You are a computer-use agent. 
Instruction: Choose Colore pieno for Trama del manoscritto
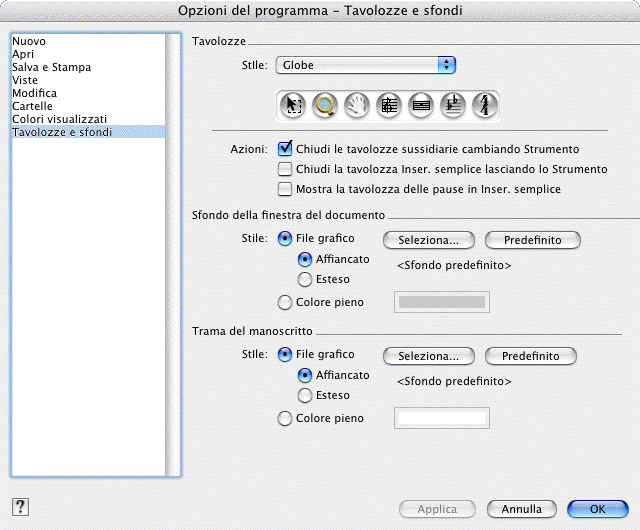(285, 418)
